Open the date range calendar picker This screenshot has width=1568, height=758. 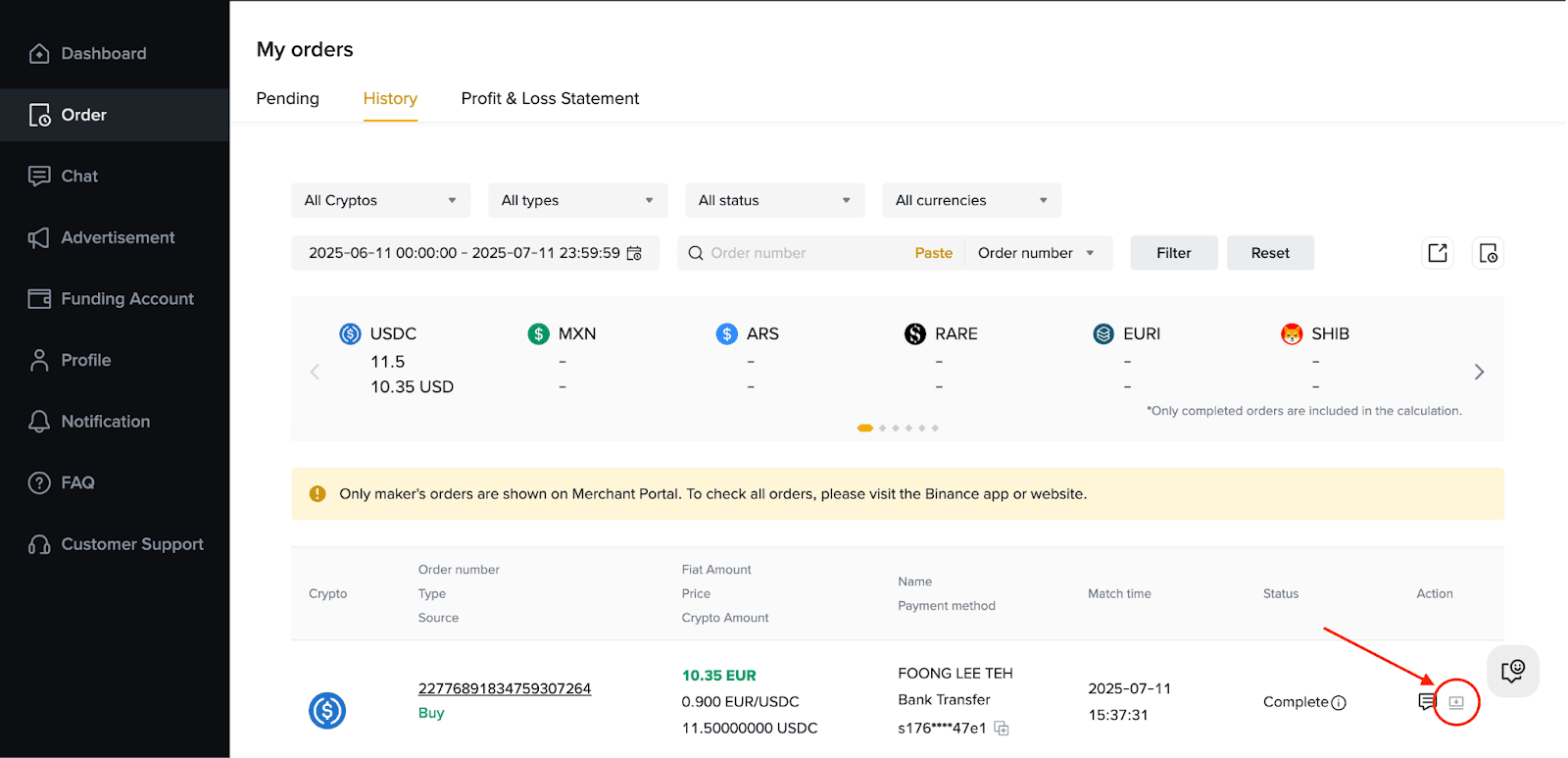(x=634, y=253)
